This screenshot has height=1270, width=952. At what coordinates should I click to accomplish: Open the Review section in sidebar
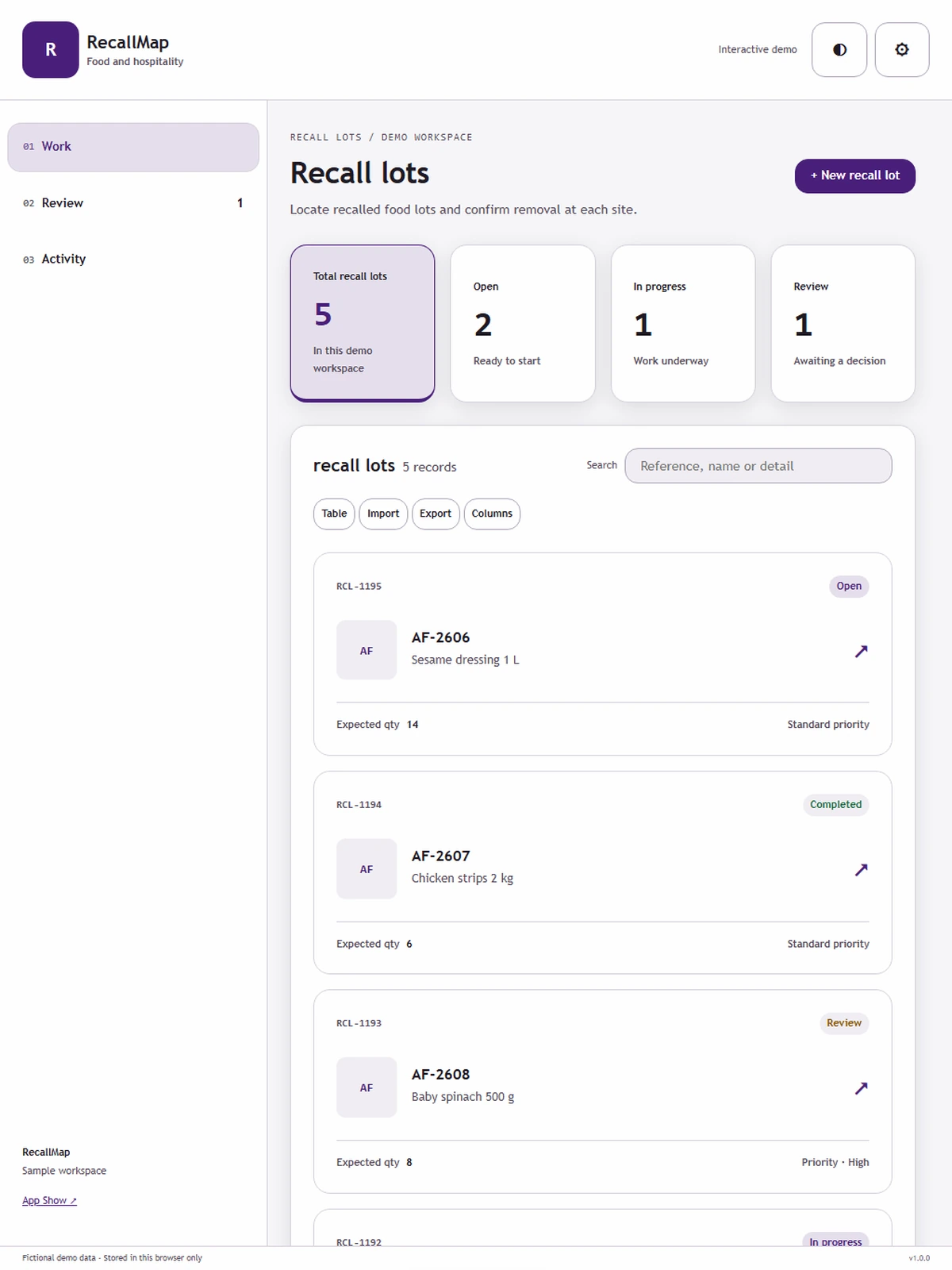click(133, 203)
